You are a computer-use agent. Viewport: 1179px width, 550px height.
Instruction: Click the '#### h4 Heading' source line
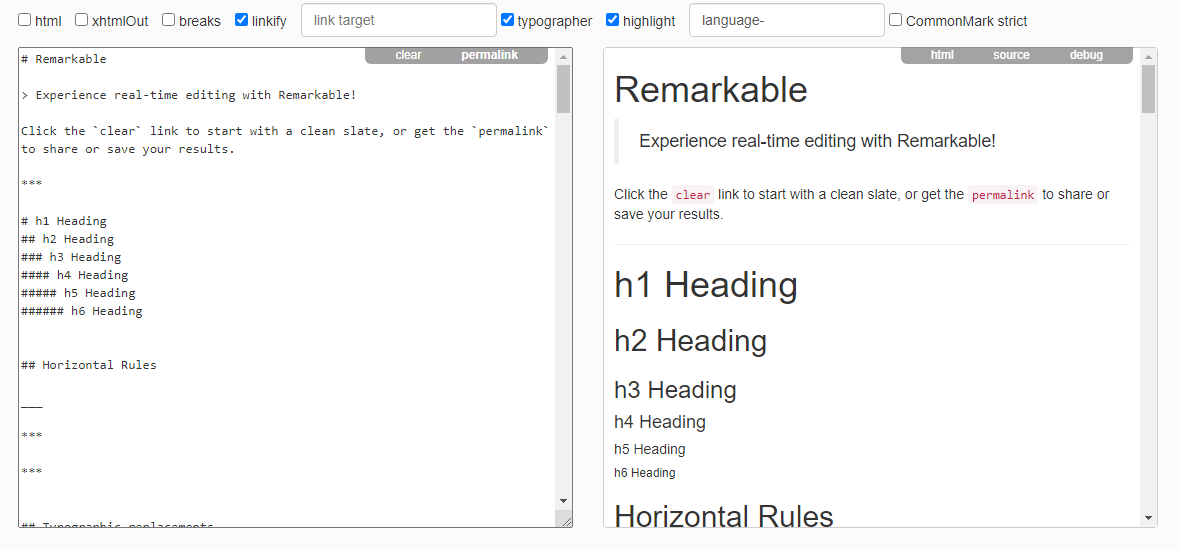pos(74,275)
